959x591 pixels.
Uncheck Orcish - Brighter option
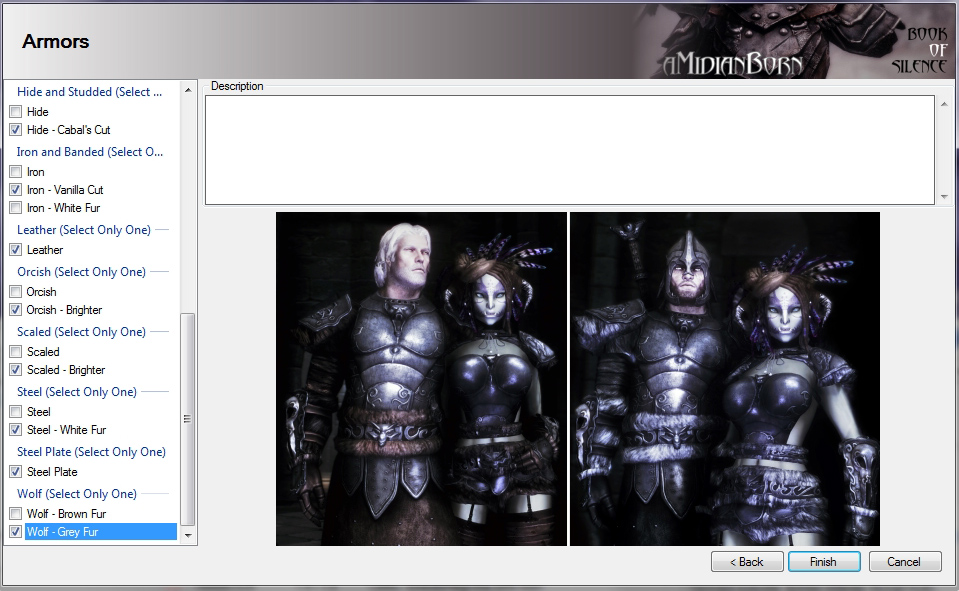tap(16, 310)
